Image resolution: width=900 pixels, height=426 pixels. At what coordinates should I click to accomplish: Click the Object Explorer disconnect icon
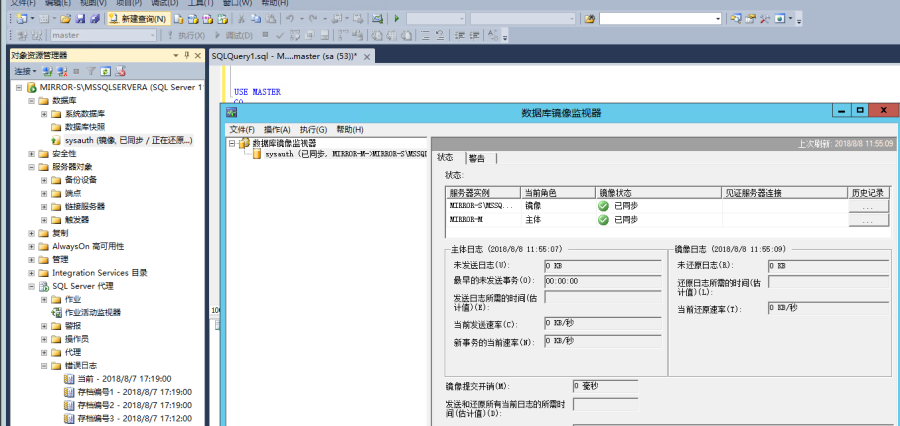click(61, 72)
